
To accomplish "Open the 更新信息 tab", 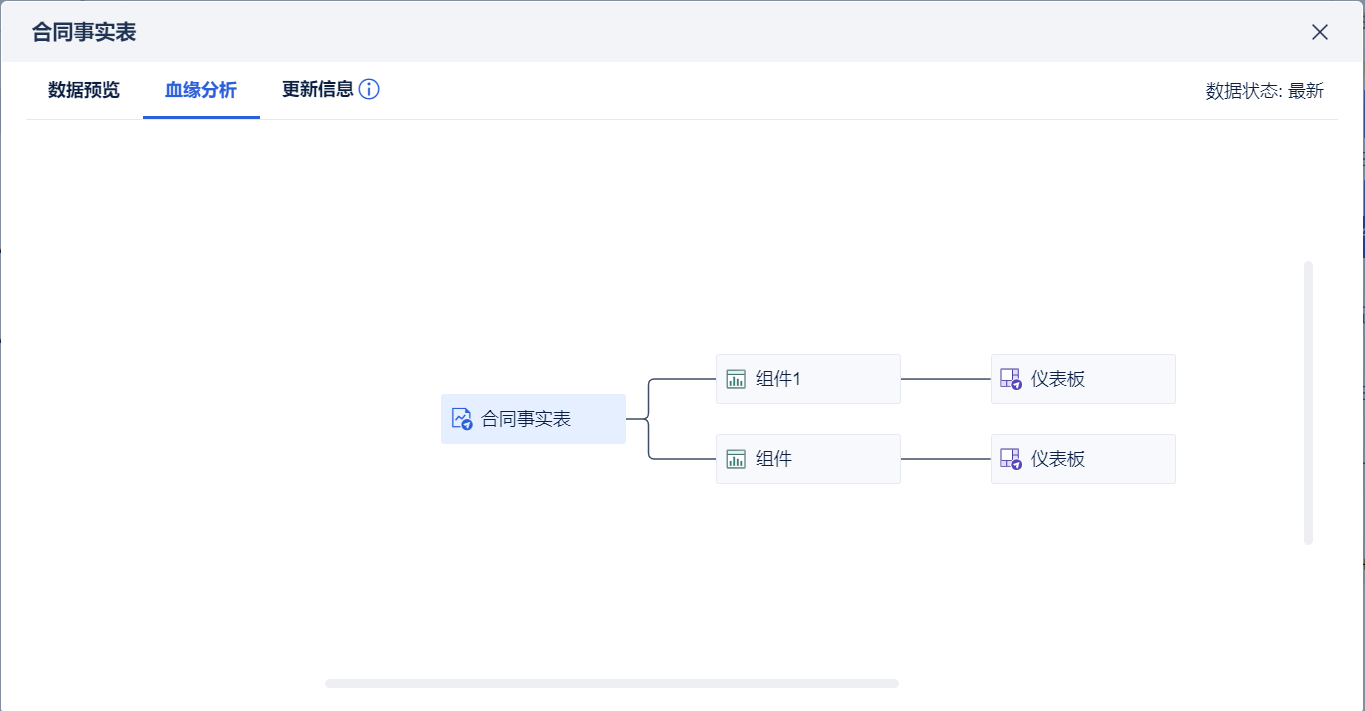I will coord(318,89).
